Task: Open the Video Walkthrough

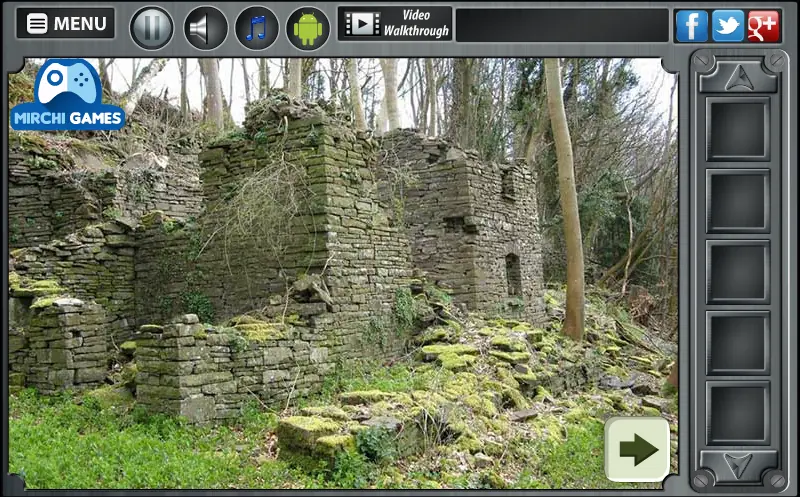Action: coord(395,23)
